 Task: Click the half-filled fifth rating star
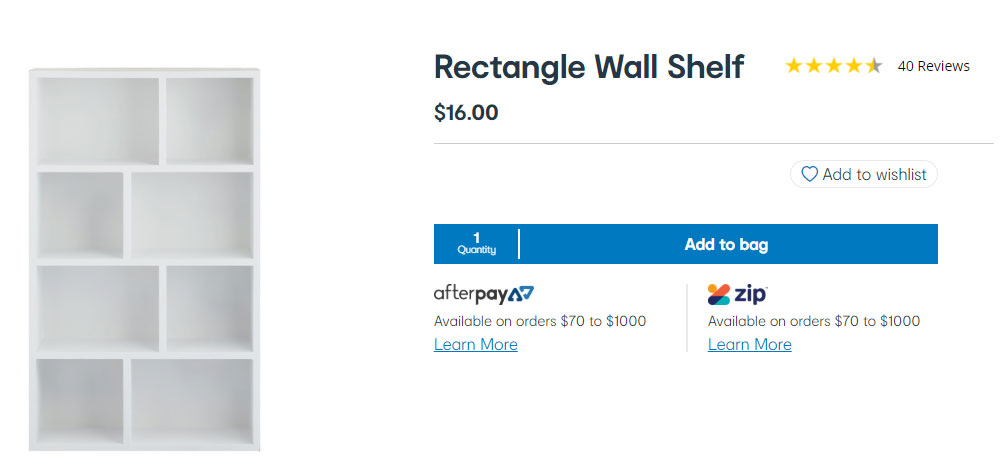click(x=874, y=66)
